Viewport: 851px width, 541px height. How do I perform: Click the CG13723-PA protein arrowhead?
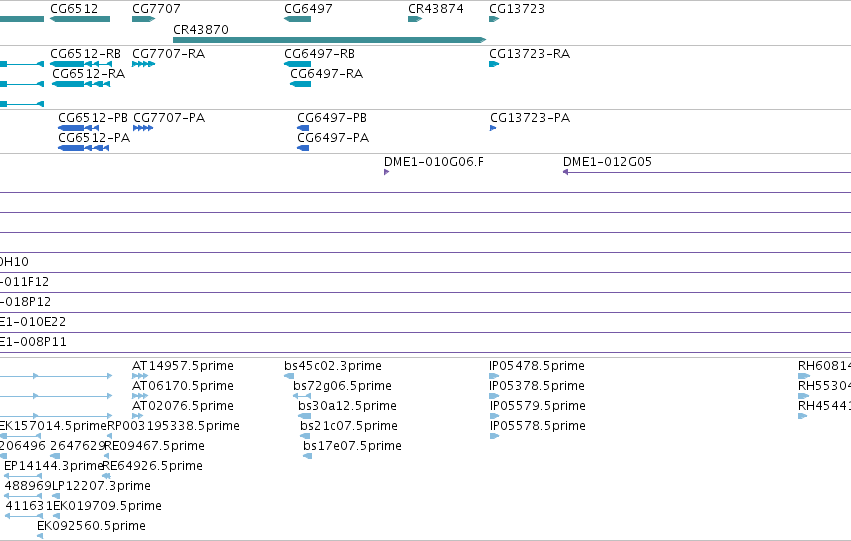(493, 128)
